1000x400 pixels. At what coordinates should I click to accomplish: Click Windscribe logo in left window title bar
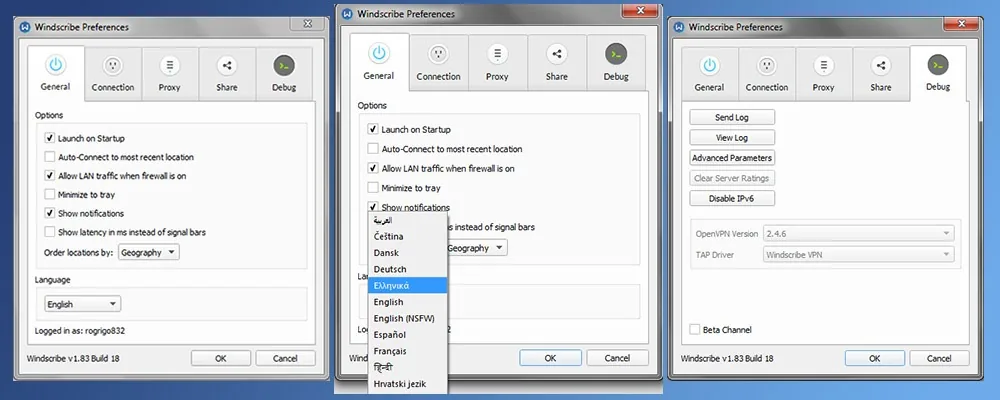25,27
